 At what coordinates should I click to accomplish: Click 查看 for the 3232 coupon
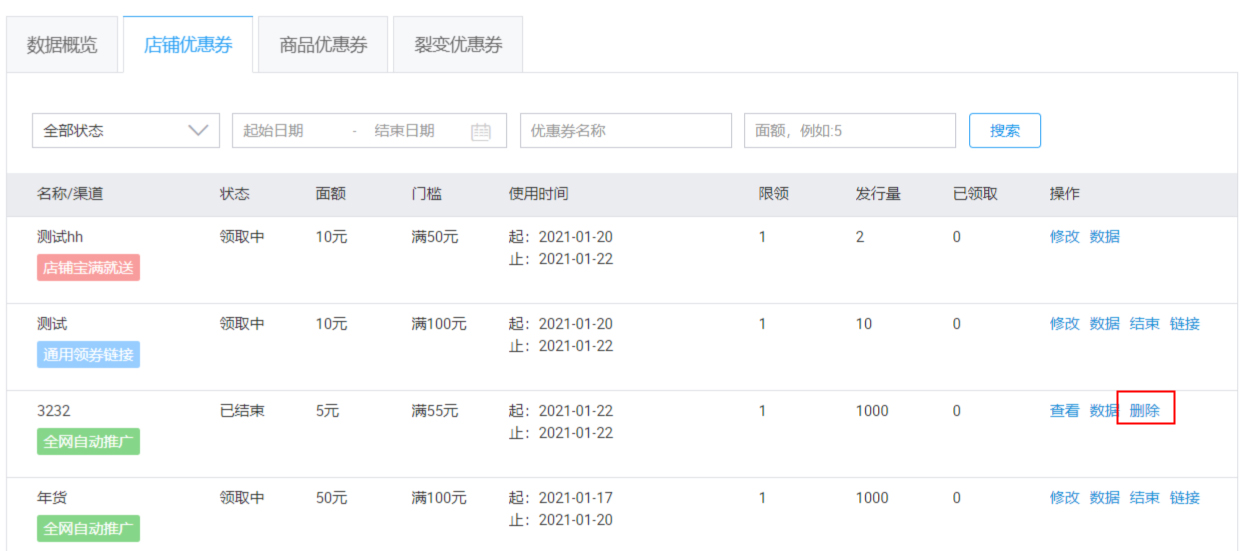click(x=1064, y=410)
